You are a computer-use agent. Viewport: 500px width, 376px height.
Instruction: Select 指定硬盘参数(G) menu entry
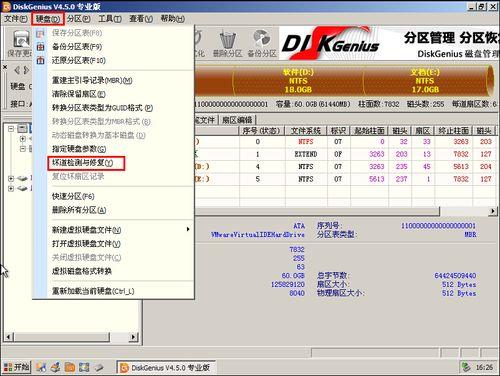click(x=113, y=149)
